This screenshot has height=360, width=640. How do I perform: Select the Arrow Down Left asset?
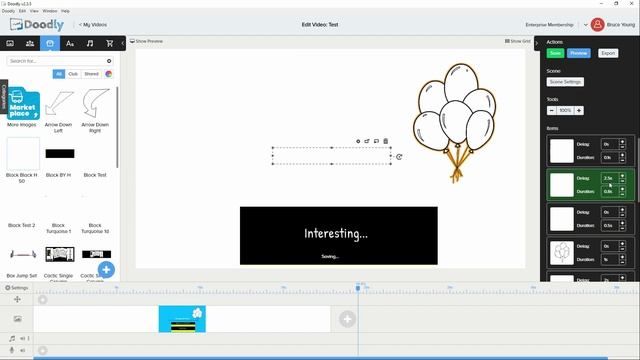[x=59, y=104]
